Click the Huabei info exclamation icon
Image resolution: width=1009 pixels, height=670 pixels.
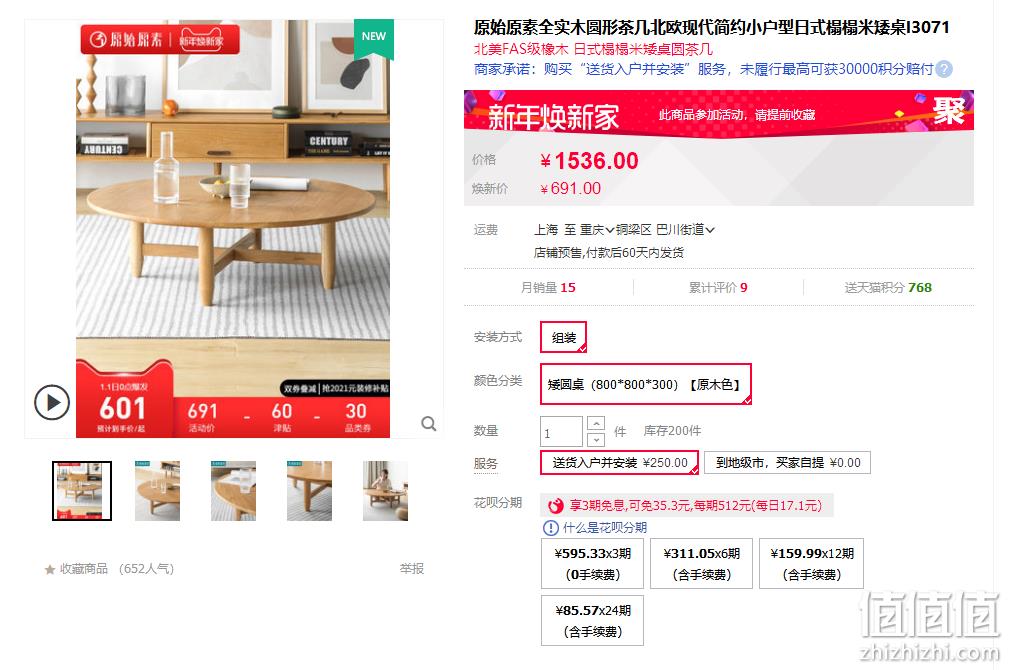[x=551, y=528]
